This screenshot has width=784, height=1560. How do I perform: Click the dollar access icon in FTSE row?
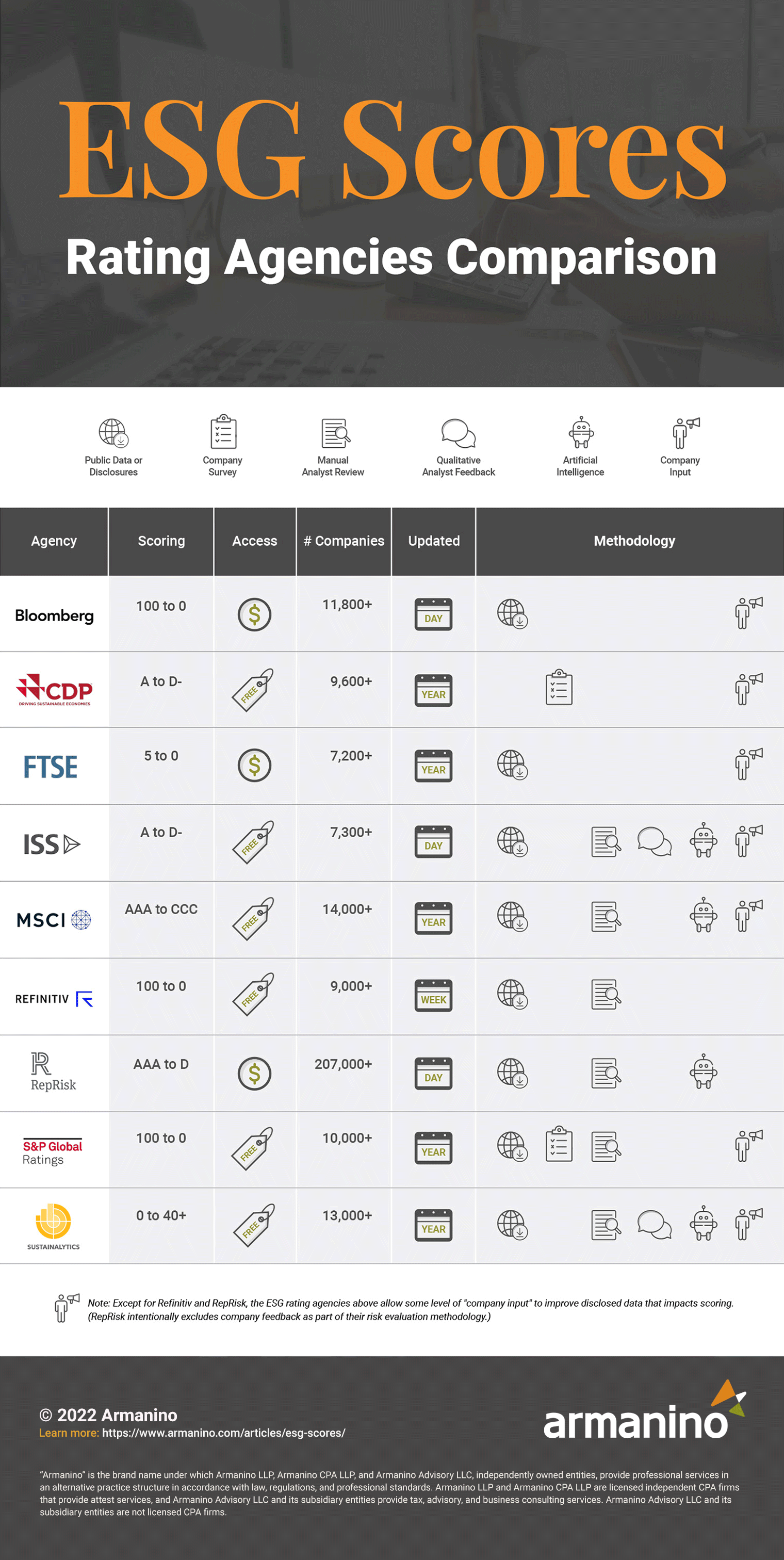point(254,766)
